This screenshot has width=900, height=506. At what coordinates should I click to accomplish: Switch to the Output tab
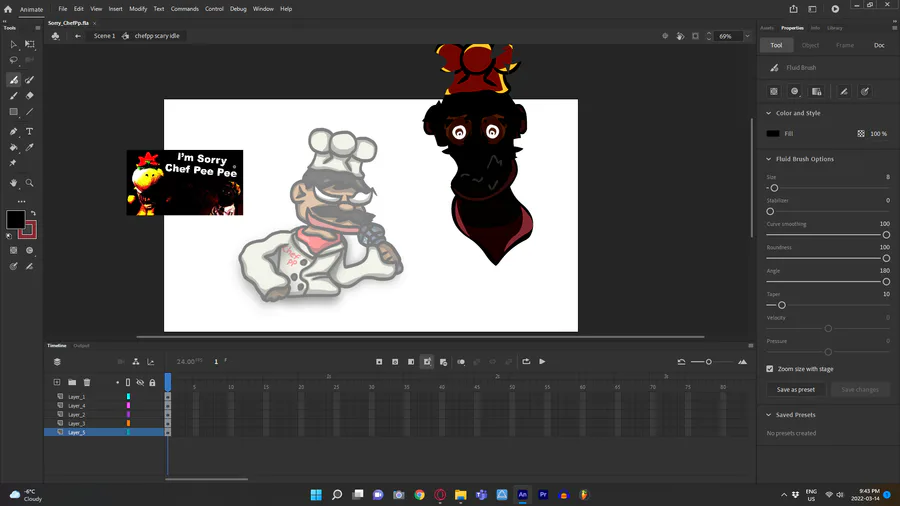tap(81, 345)
